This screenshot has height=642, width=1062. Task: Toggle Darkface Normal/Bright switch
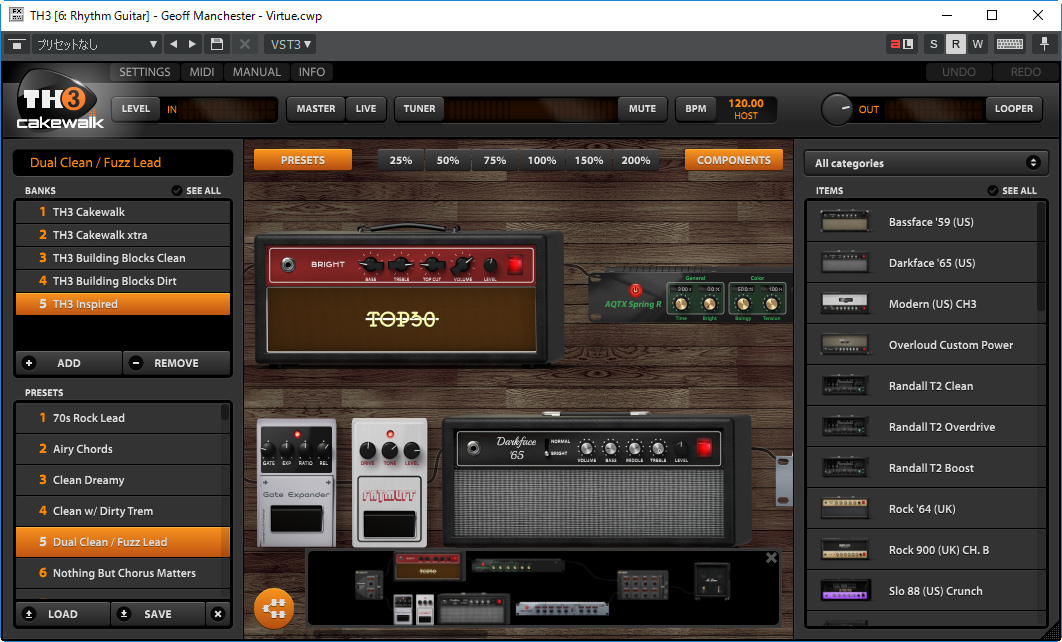click(x=547, y=447)
